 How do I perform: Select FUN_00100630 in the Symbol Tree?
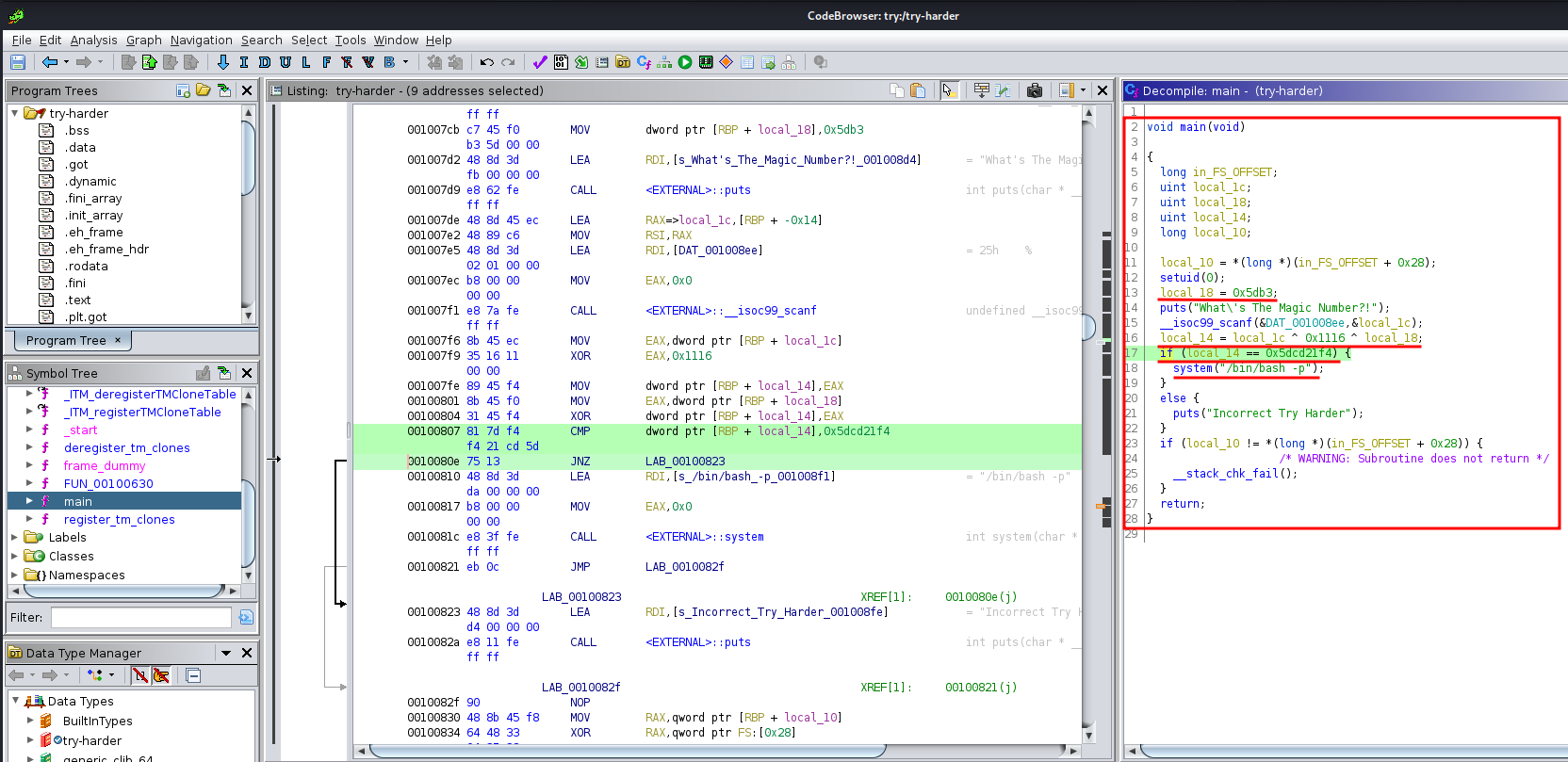click(108, 484)
